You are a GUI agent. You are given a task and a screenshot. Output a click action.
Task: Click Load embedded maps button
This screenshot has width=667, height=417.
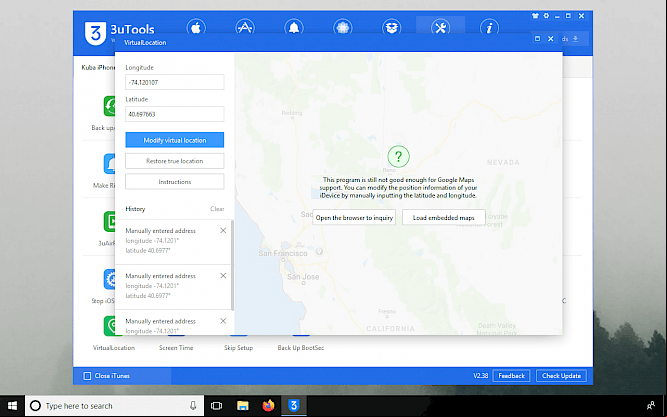tap(444, 217)
